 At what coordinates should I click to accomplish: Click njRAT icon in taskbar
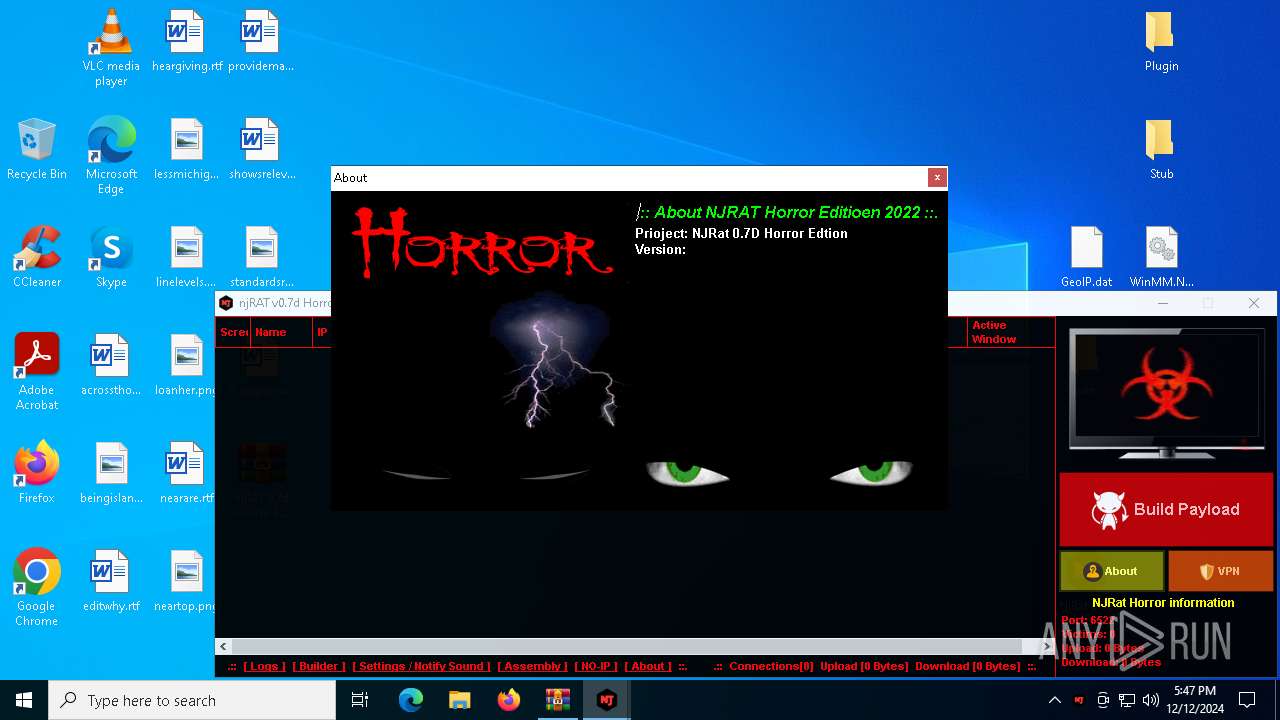coord(606,700)
